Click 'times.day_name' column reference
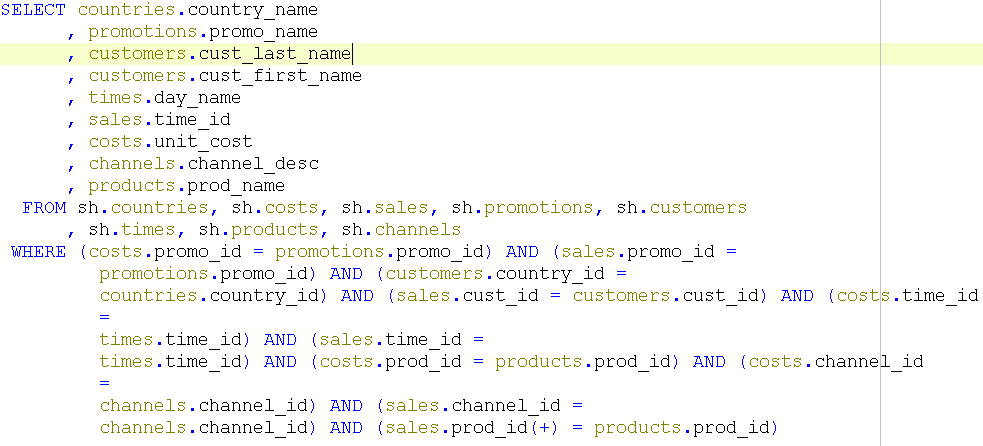Image resolution: width=983 pixels, height=446 pixels. coord(164,98)
